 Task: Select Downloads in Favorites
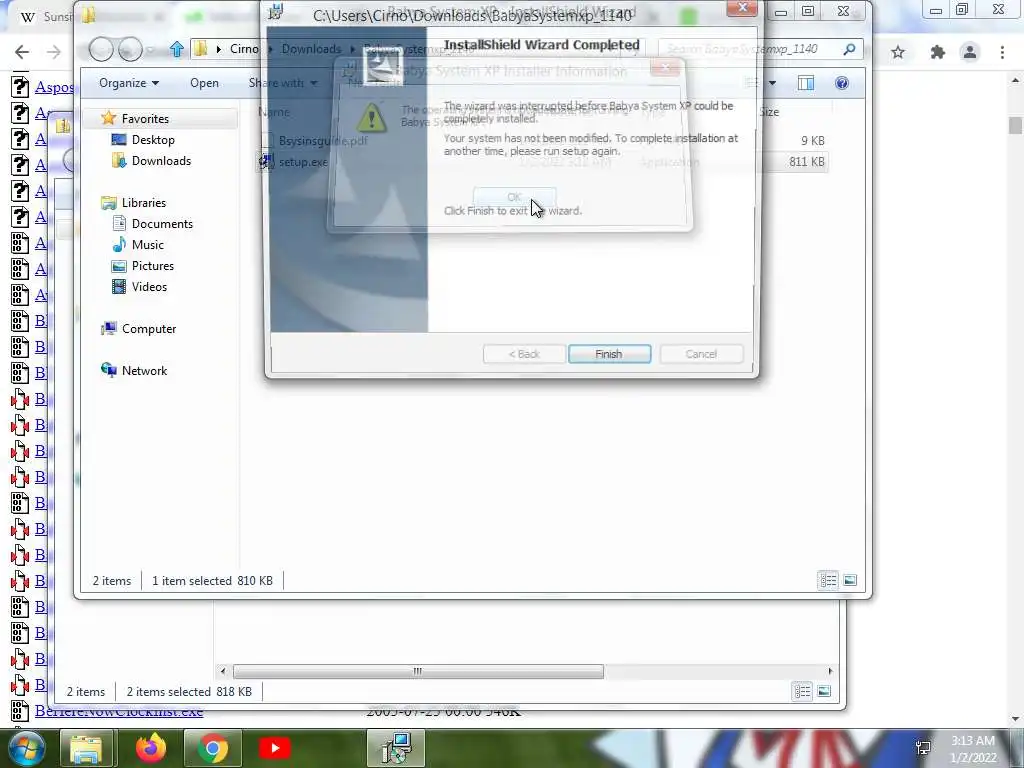click(x=161, y=161)
